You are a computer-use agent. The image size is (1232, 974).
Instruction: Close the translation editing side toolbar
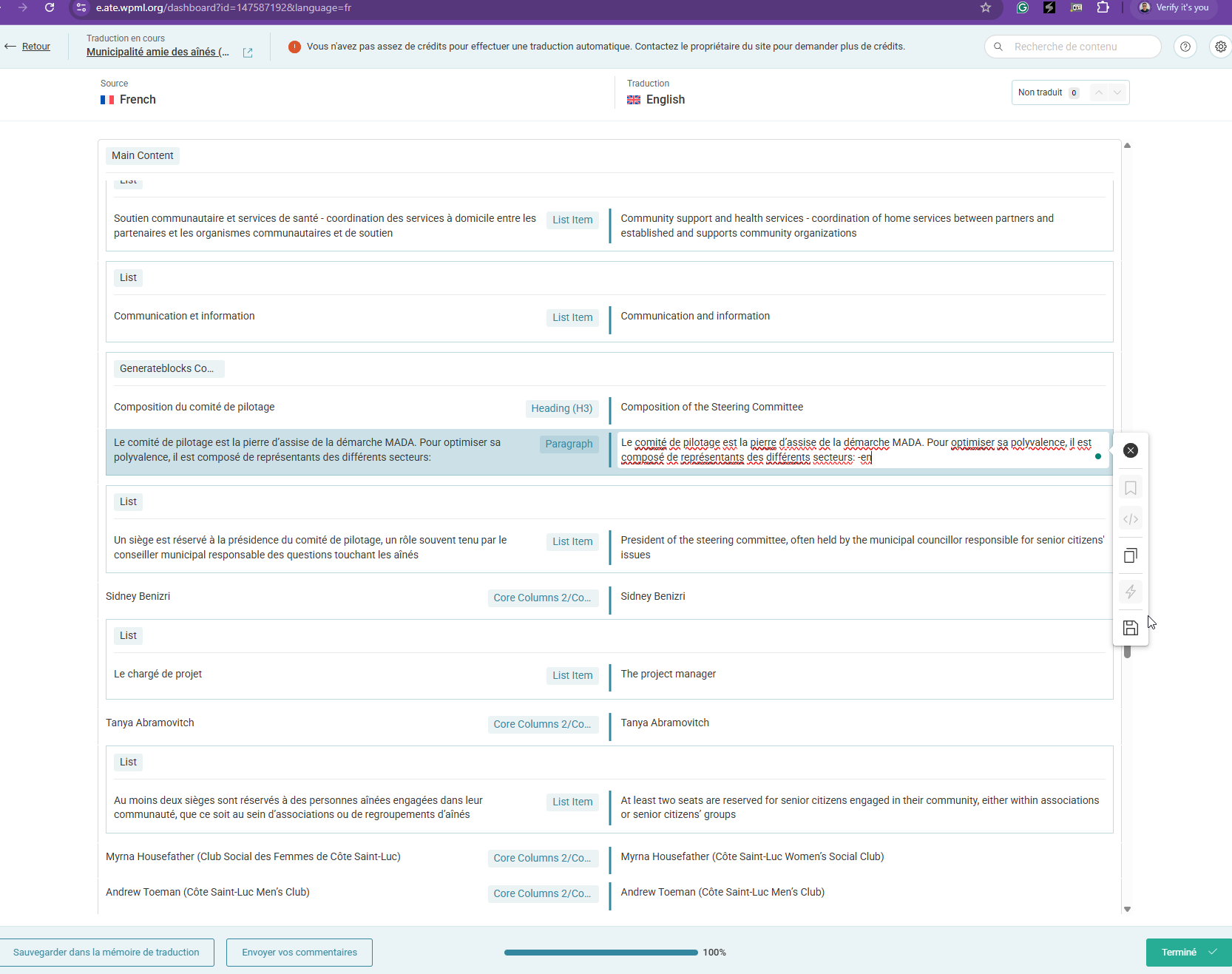[x=1131, y=450]
